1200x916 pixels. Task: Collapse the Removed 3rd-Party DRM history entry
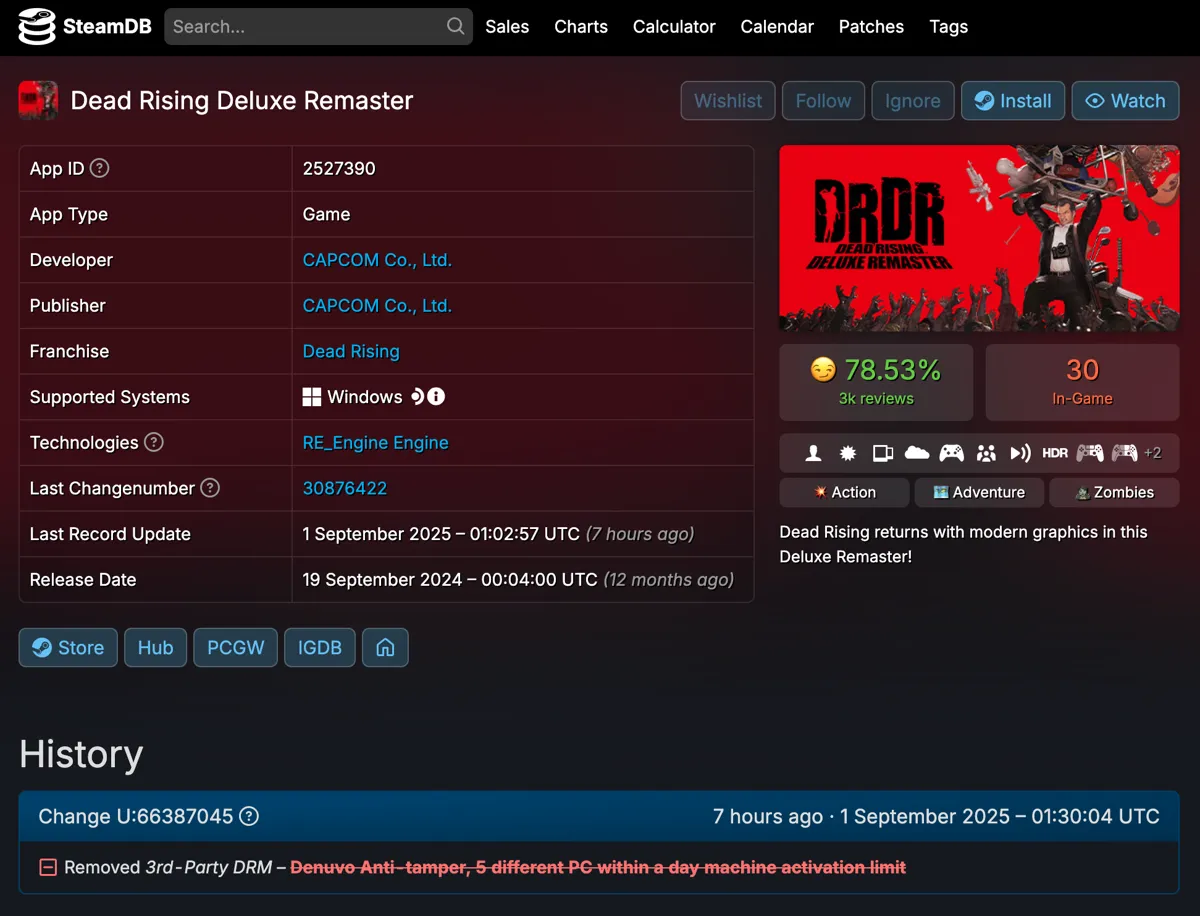(x=47, y=867)
